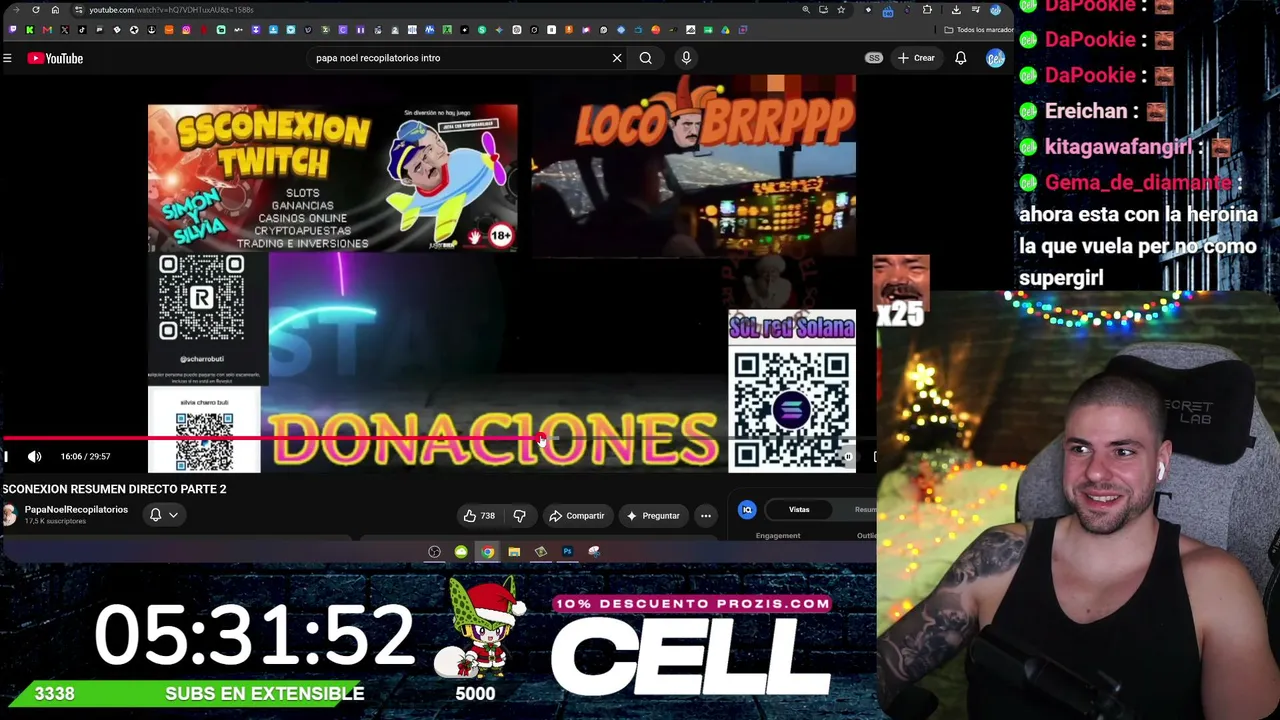Open the YouTube account avatar menu
Viewport: 1280px width, 720px height.
point(995,58)
